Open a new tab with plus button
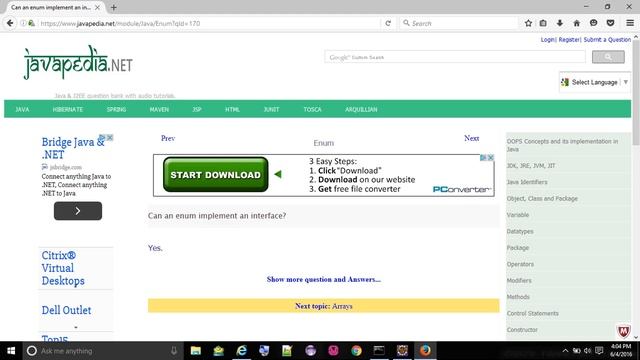This screenshot has width=640, height=360. 113,7
